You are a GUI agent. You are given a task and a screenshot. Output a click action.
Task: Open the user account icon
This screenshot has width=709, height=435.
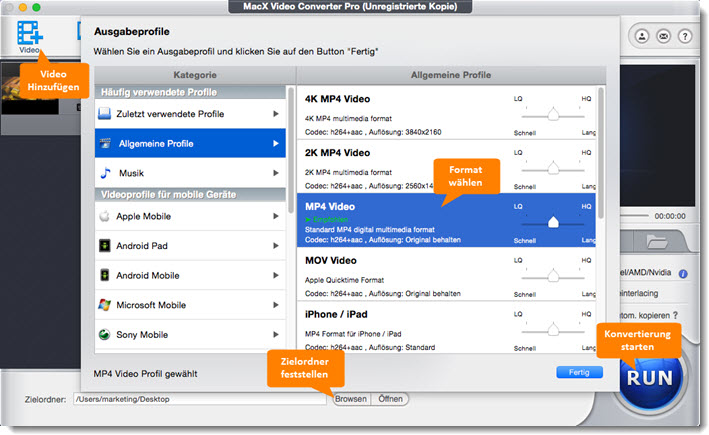click(x=642, y=36)
